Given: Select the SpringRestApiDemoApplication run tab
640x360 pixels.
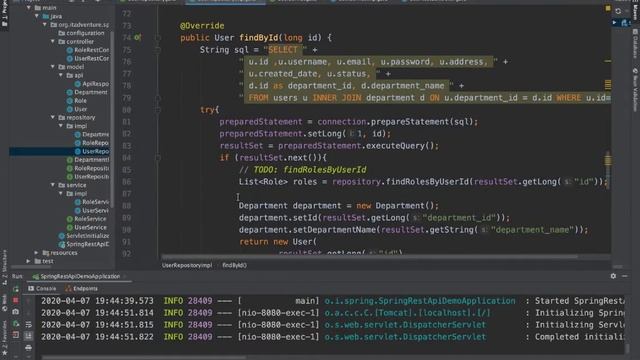Looking at the screenshot, I should tap(77, 276).
